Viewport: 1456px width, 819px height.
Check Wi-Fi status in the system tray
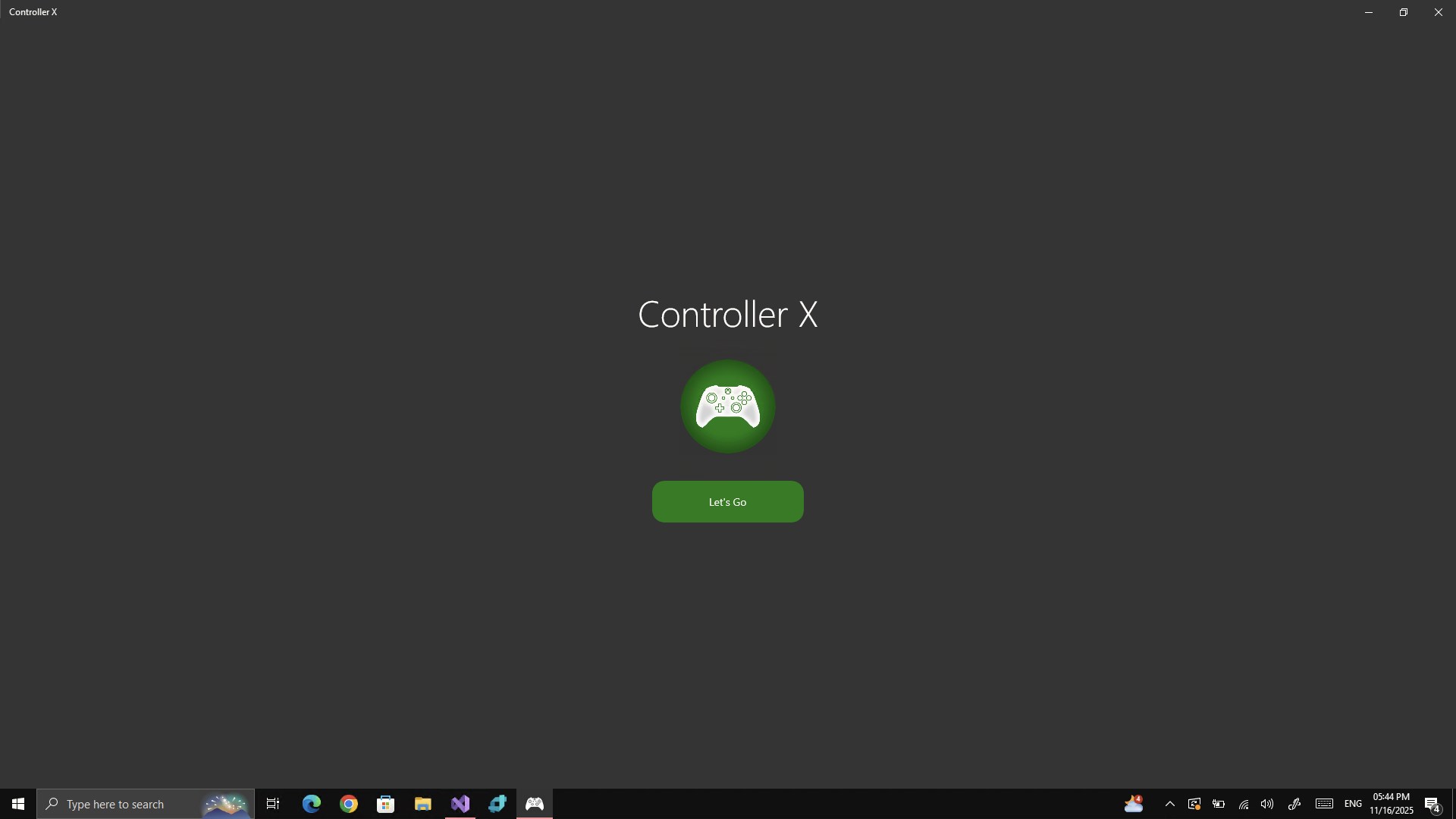(x=1243, y=805)
